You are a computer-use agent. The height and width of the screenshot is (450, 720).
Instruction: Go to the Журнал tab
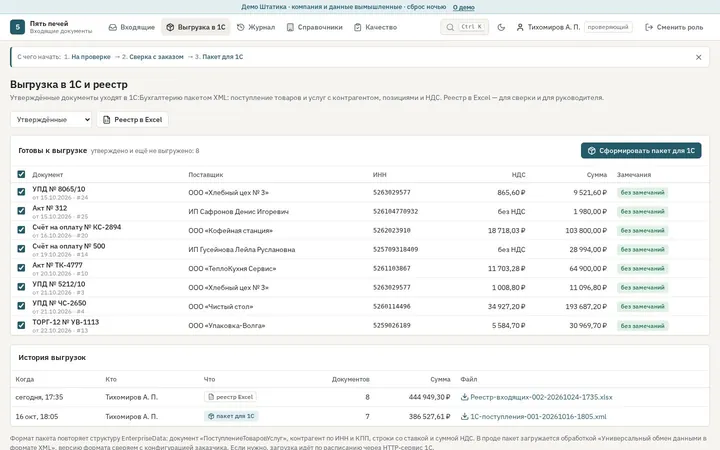click(256, 28)
